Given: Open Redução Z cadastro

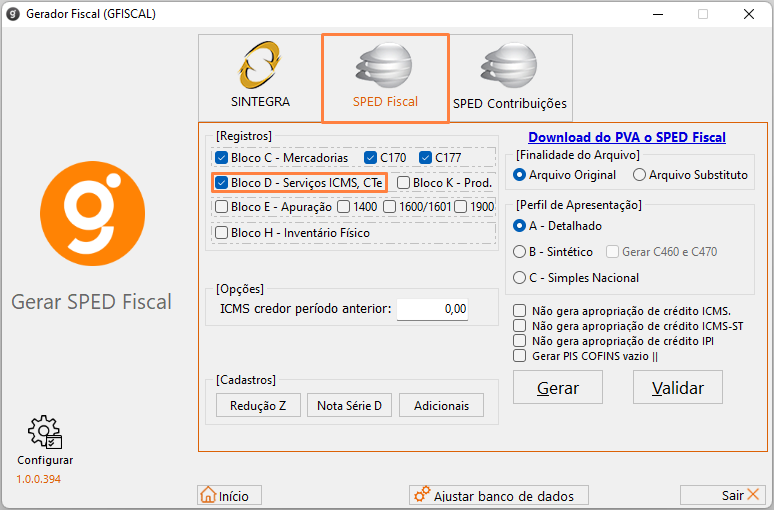Looking at the screenshot, I should 258,405.
